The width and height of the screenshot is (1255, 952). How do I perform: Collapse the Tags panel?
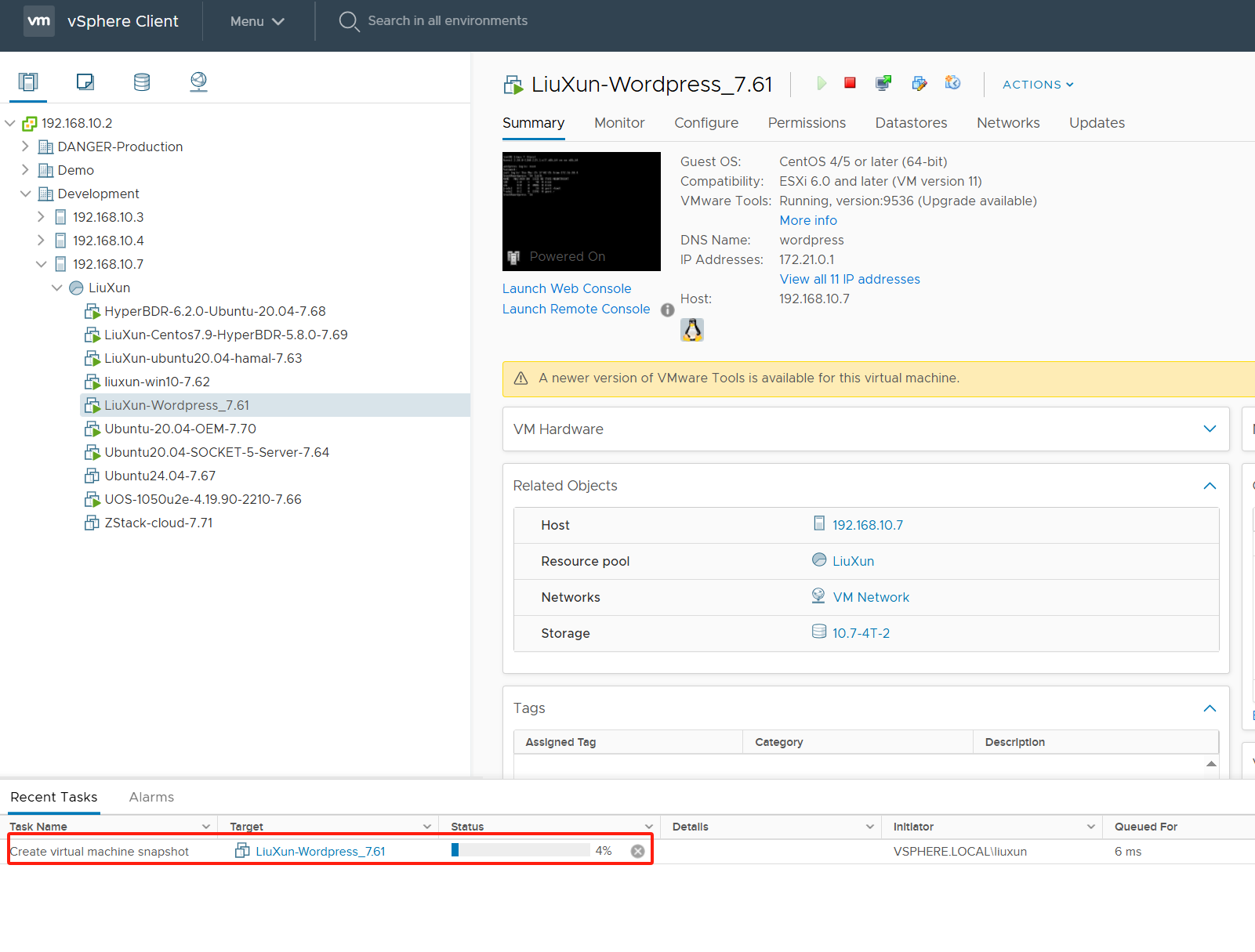[x=1210, y=708]
